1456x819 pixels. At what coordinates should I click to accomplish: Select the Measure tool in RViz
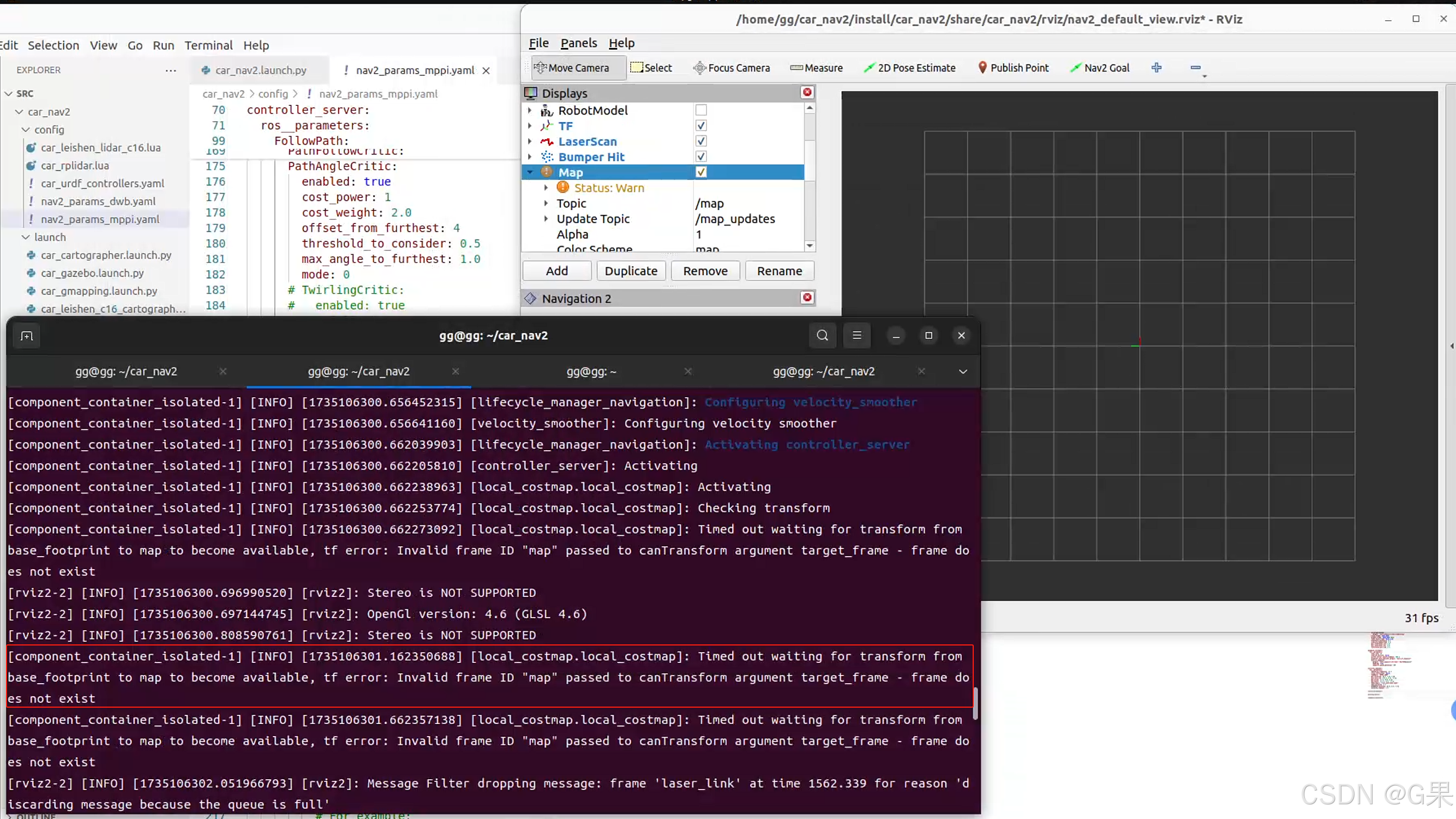pyautogui.click(x=816, y=68)
